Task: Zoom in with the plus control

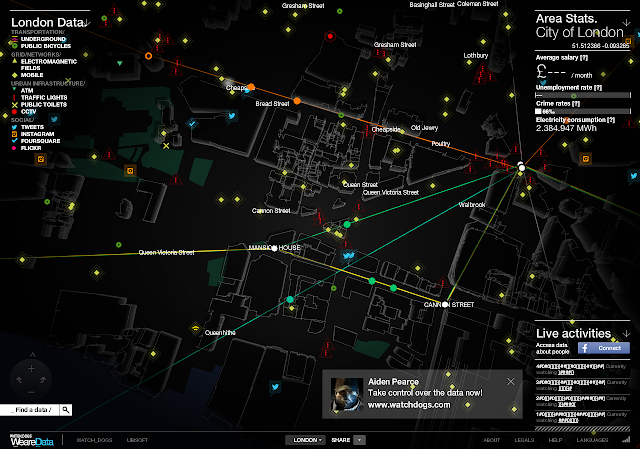Action: 31,369
